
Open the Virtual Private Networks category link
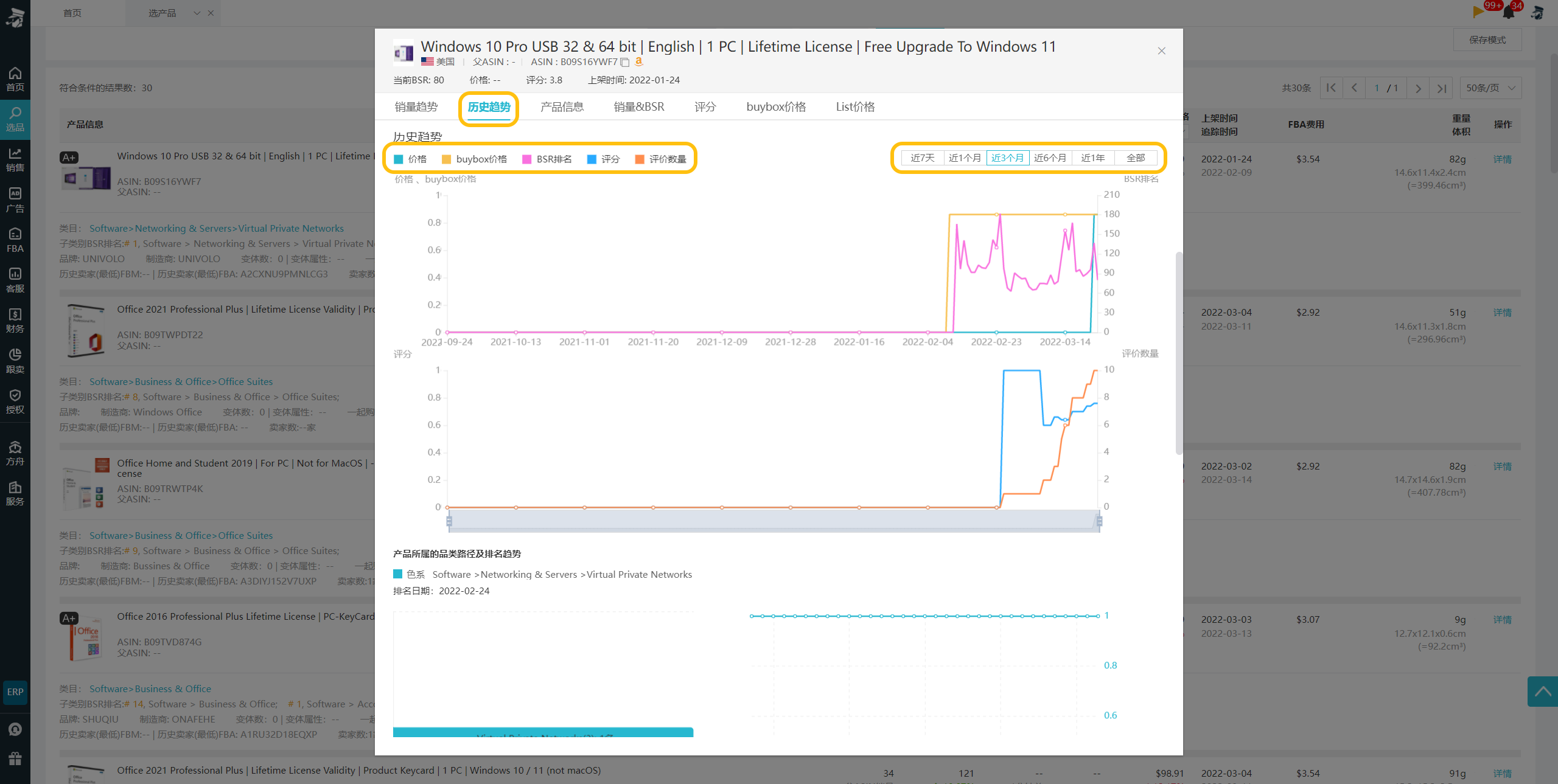tap(291, 229)
